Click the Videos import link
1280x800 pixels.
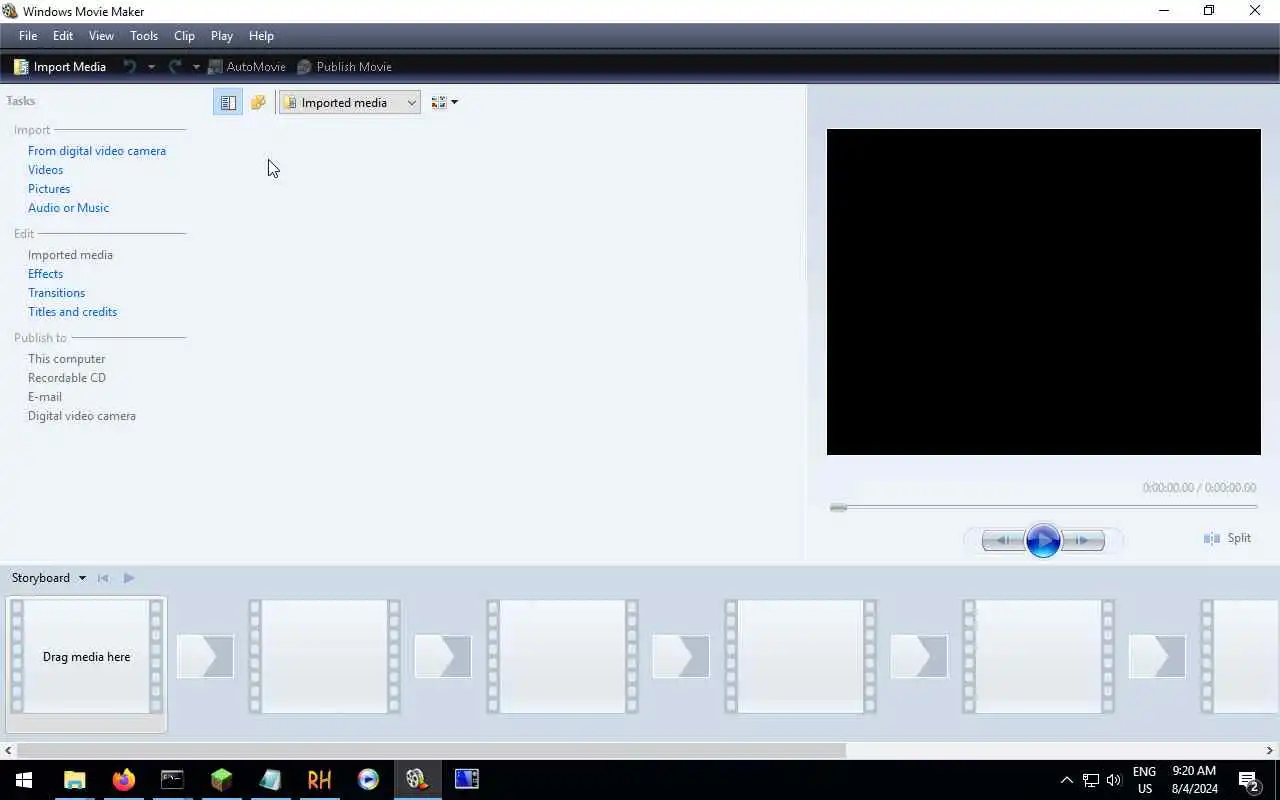click(45, 170)
